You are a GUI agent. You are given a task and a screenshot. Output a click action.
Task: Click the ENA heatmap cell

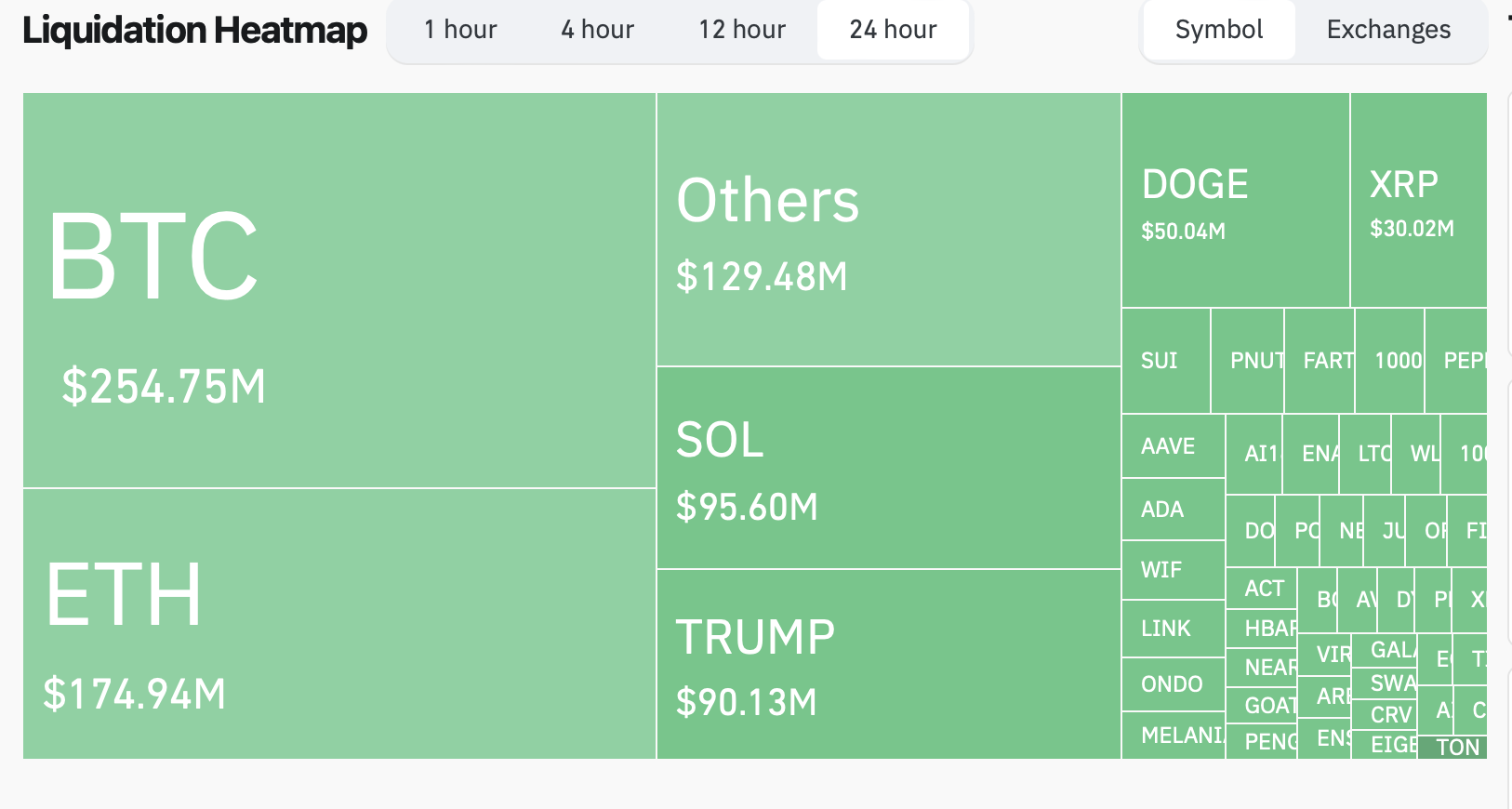pos(1311,454)
